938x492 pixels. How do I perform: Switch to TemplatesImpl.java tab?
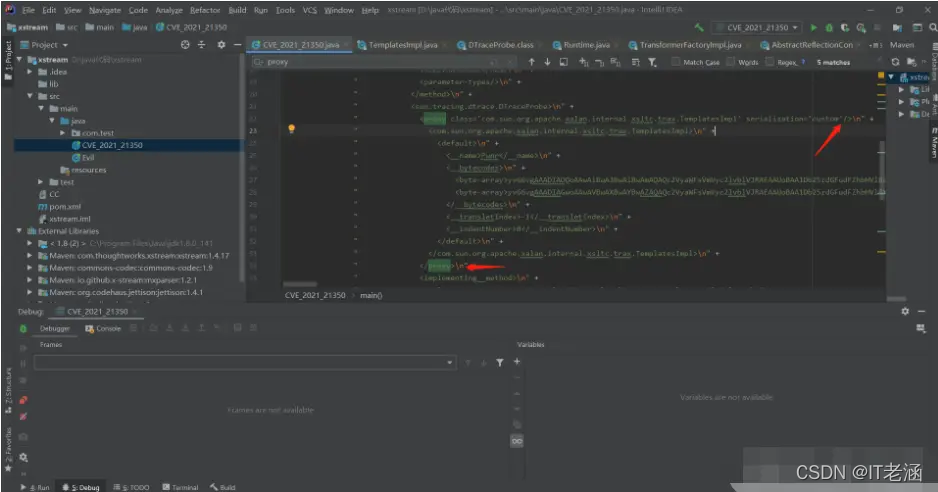[402, 45]
